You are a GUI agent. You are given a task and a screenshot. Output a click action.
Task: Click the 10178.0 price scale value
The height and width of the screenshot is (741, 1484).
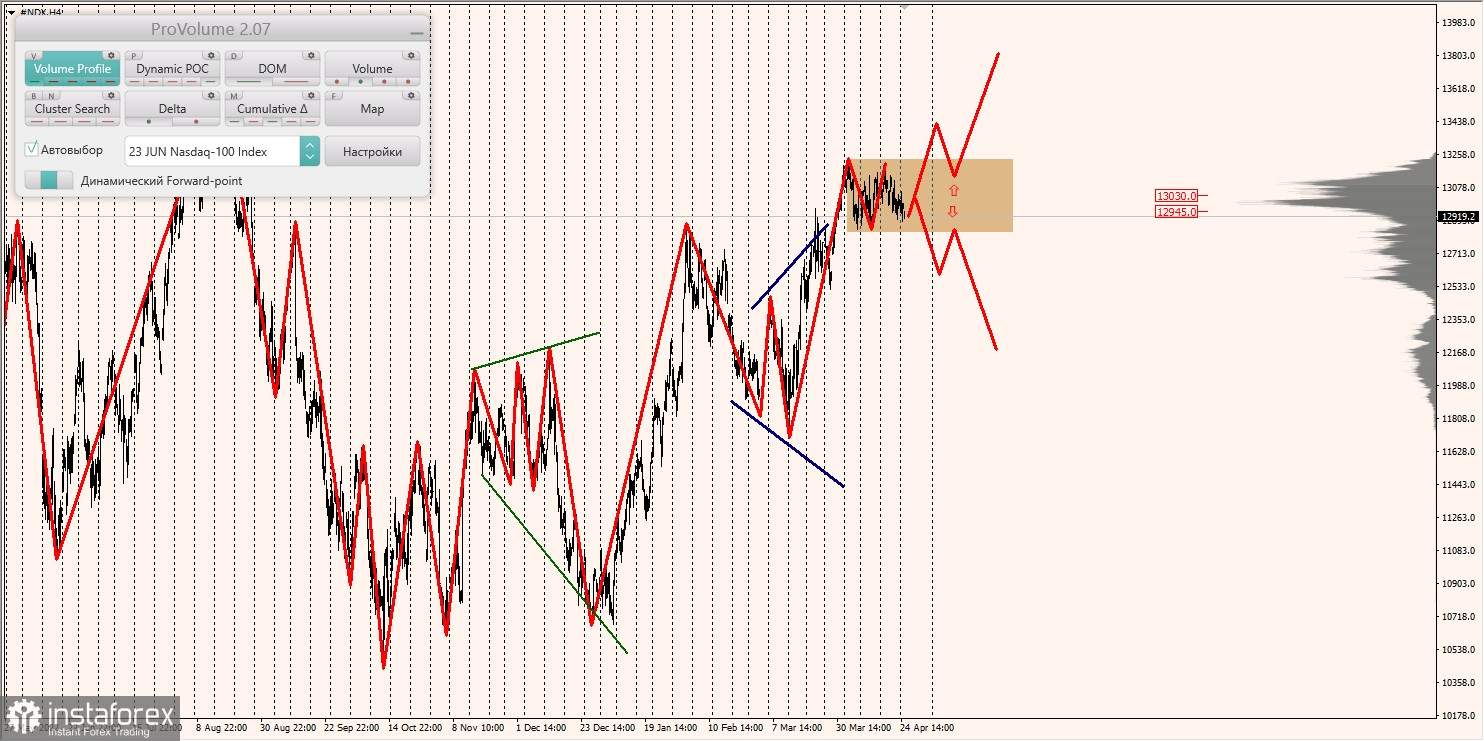1461,715
